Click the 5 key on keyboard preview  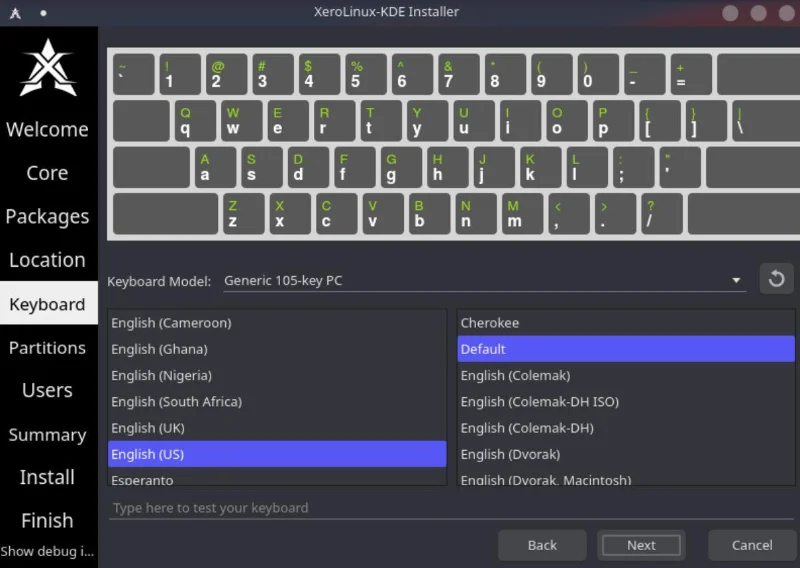coord(366,75)
